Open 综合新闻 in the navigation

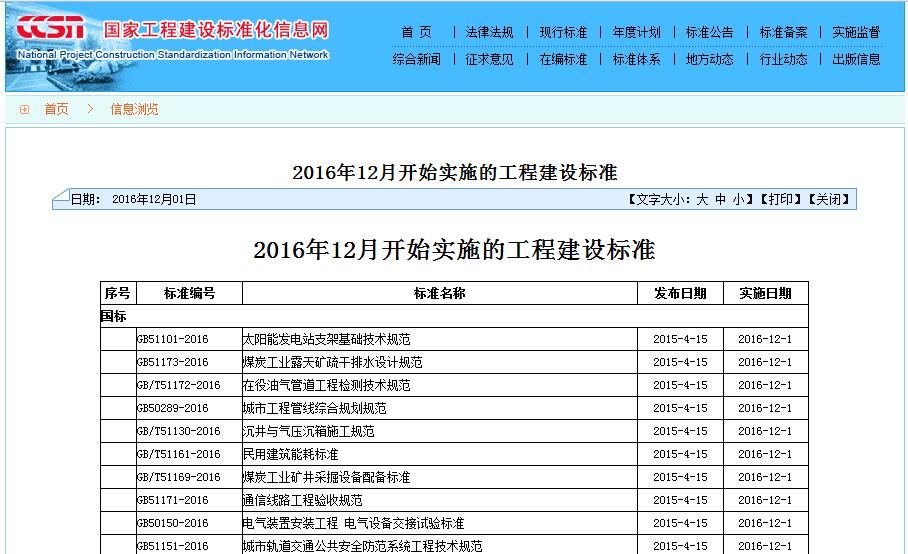tap(416, 60)
